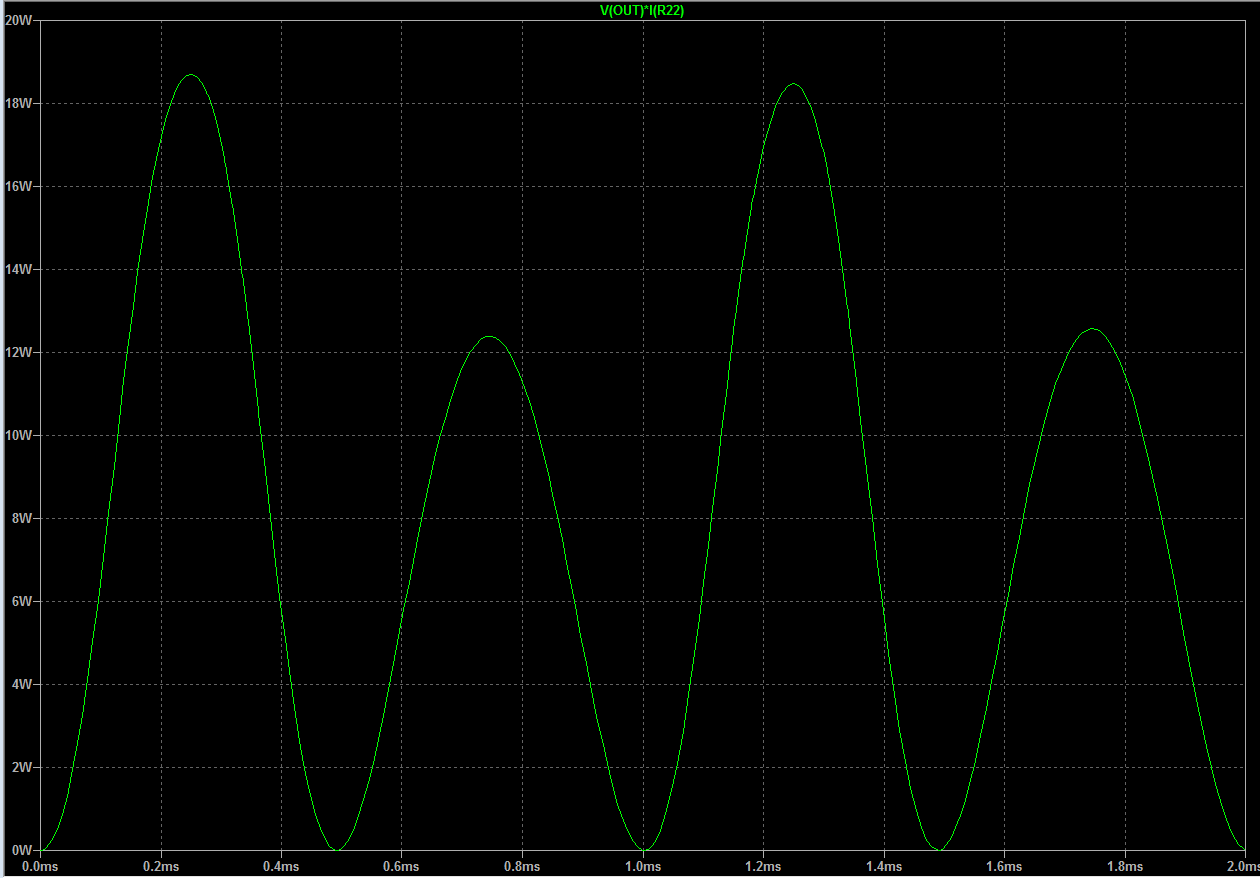Click the 0W vertical axis label
This screenshot has height=878, width=1260.
coord(20,850)
